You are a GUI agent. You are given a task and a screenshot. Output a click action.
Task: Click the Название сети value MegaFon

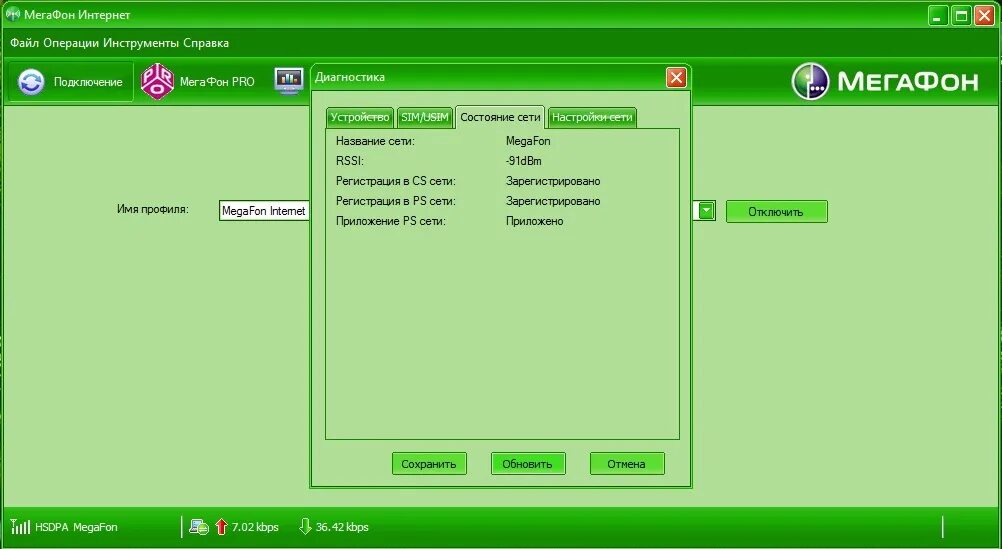click(x=528, y=141)
